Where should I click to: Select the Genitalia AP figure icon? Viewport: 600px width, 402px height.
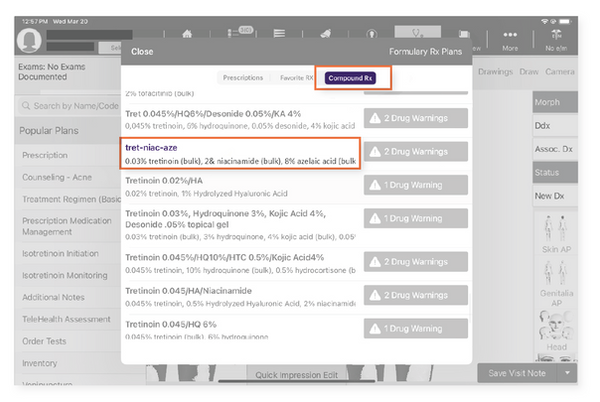[x=556, y=273]
